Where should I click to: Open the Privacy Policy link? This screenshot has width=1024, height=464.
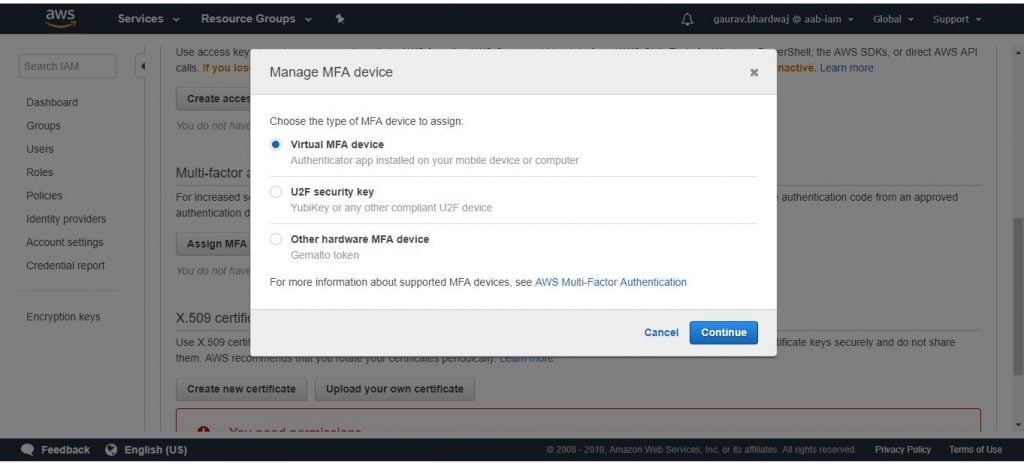903,450
